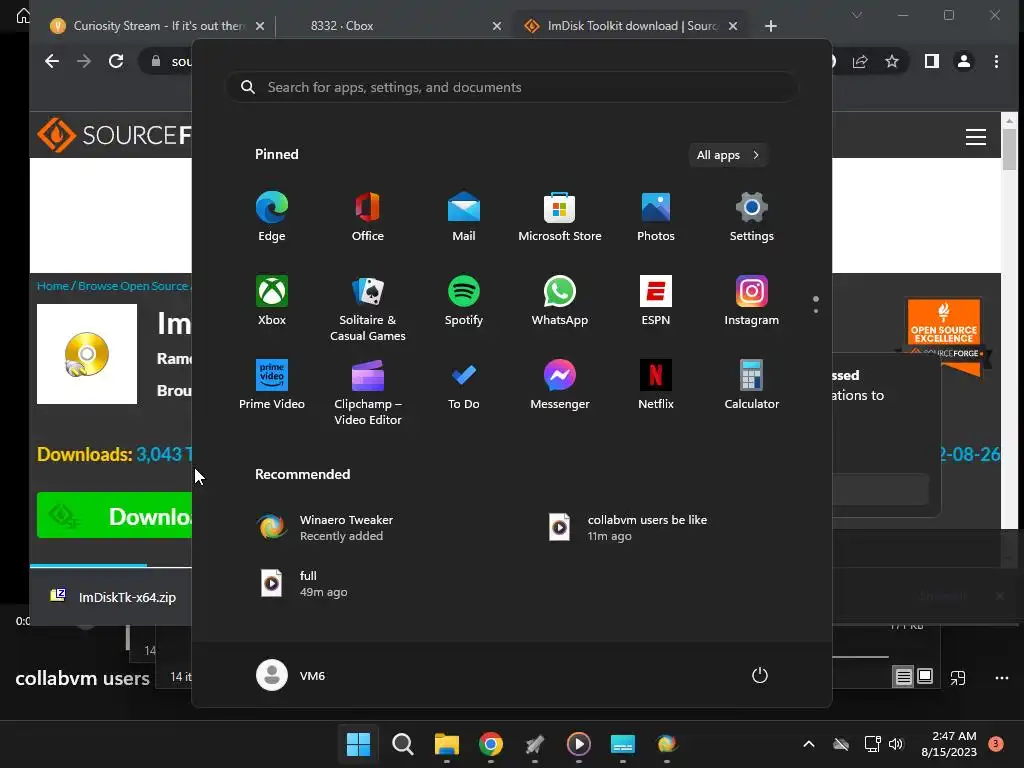Search Chrome tabs with the chevron

pos(857,15)
